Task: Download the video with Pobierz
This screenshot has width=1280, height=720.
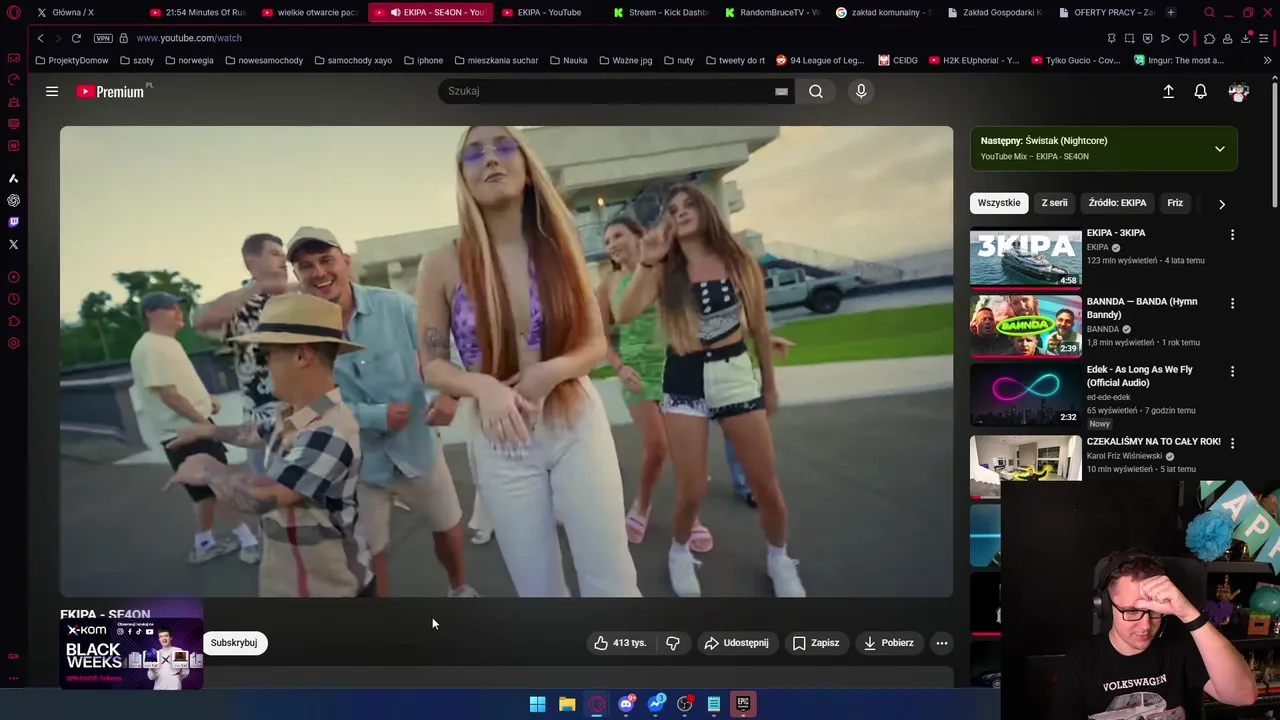Action: click(x=889, y=643)
